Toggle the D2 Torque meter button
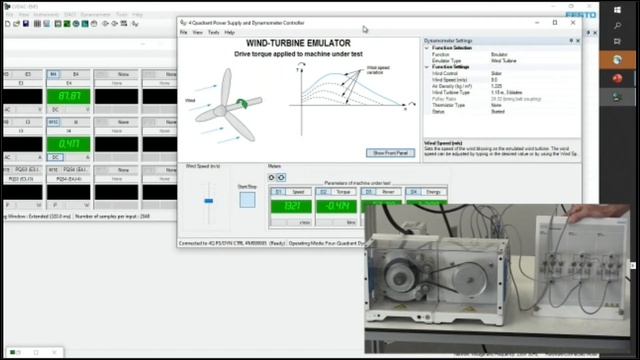 pos(324,192)
